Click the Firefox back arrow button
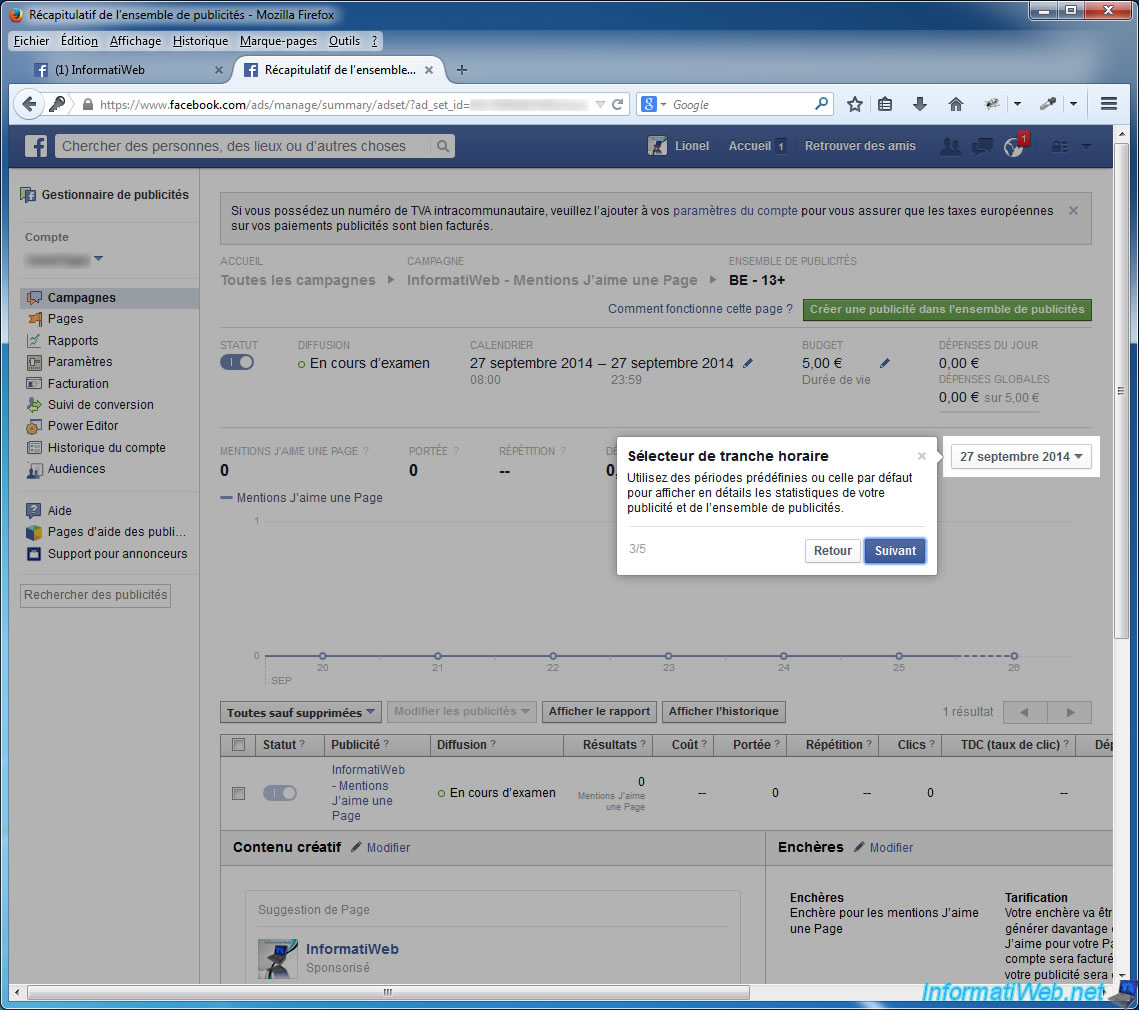 (28, 104)
